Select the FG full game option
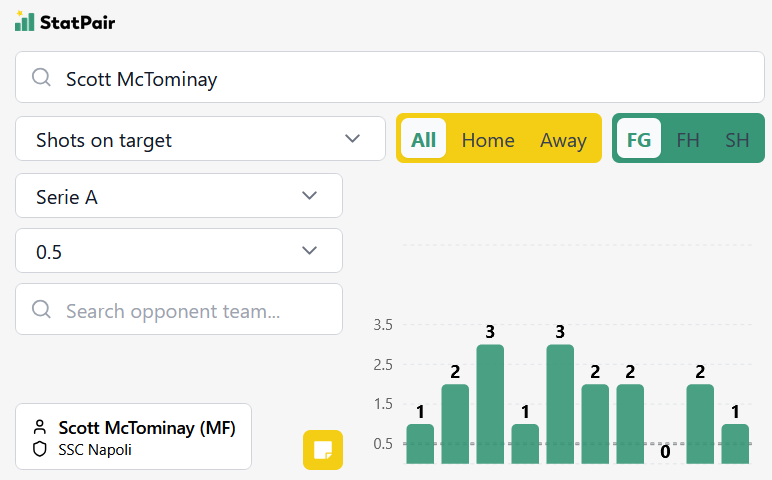This screenshot has height=480, width=772. coord(638,139)
